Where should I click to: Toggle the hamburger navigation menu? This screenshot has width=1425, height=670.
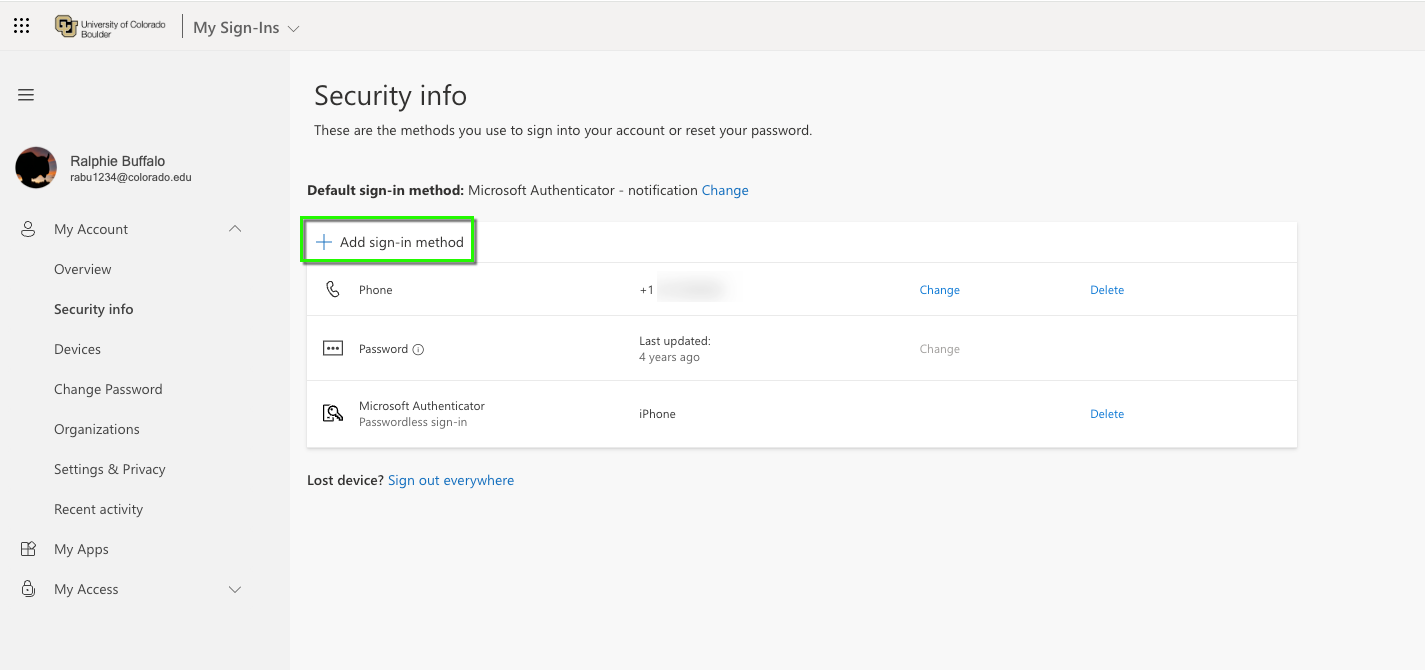pos(26,95)
